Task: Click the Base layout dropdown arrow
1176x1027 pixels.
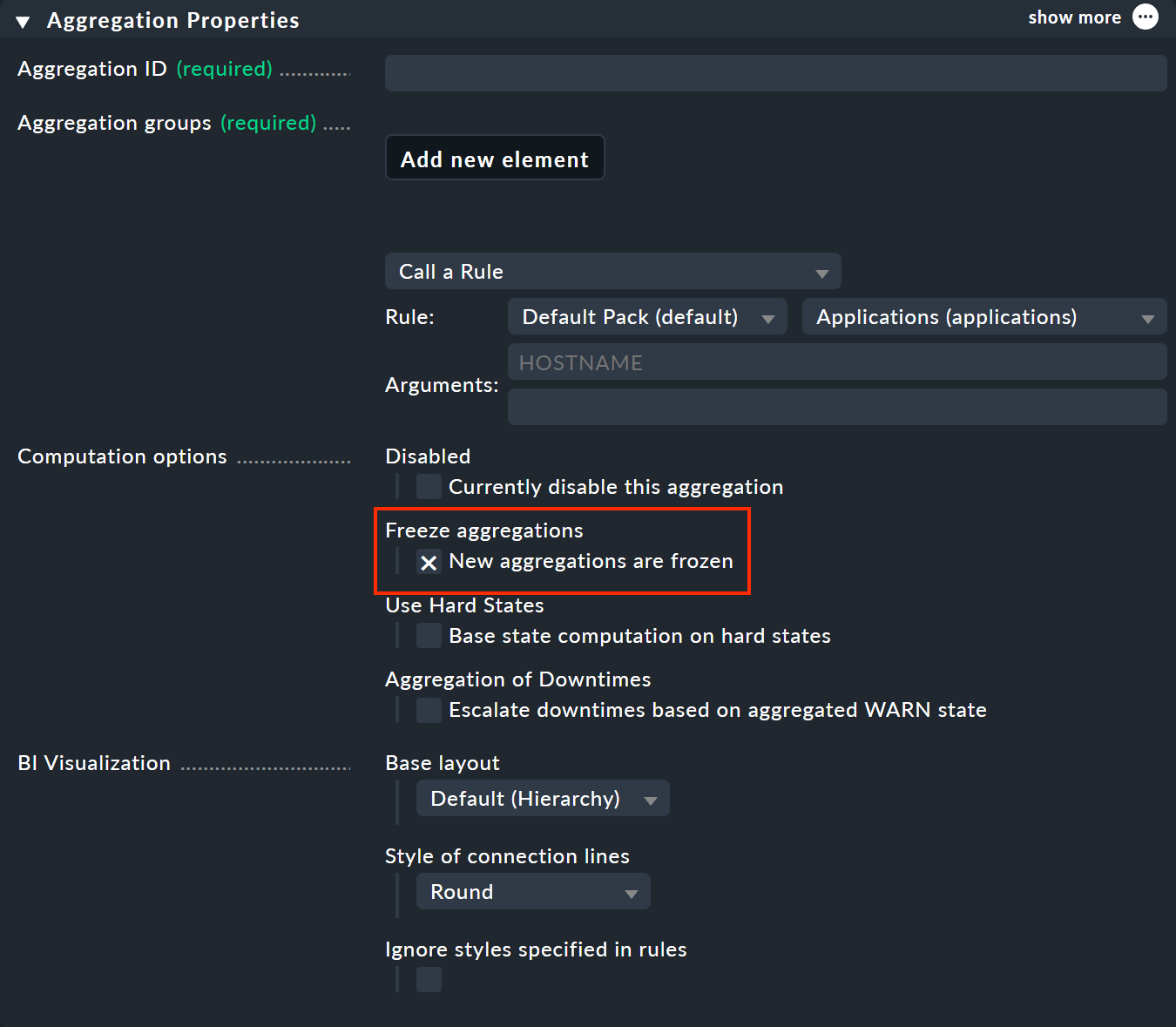Action: [x=650, y=798]
